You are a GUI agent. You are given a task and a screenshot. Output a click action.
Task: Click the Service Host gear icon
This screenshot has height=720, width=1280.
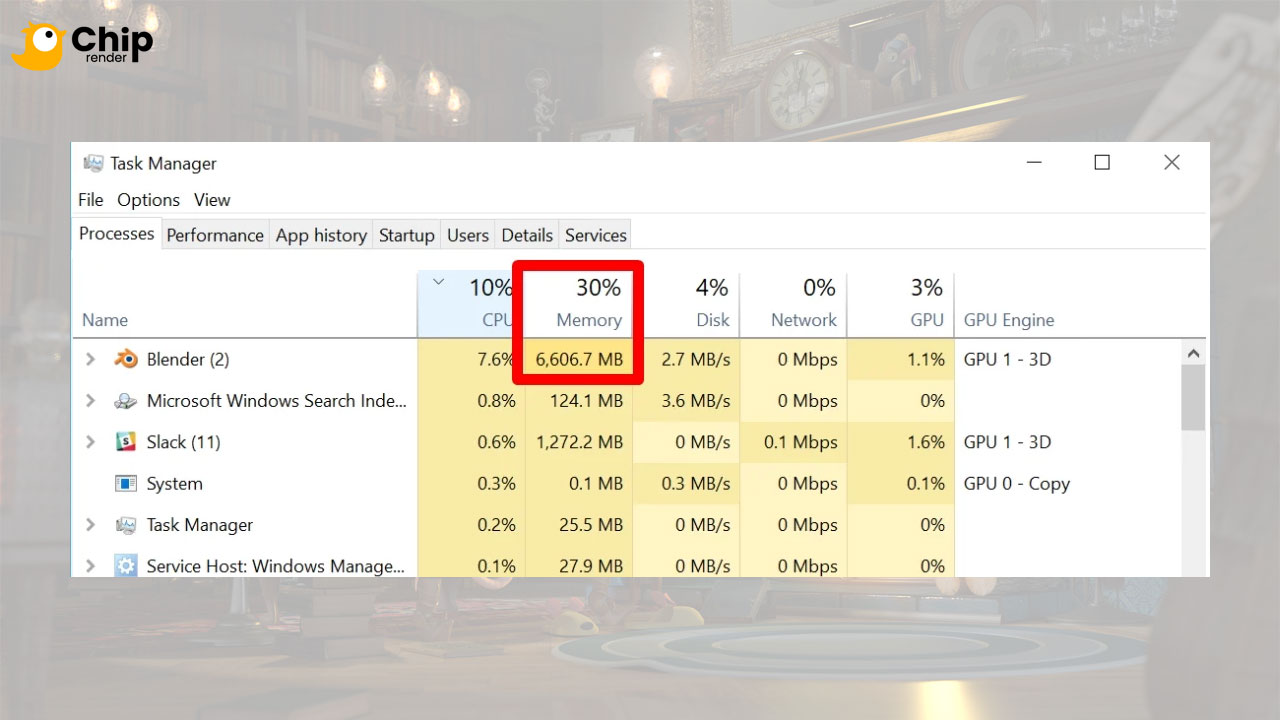pos(126,566)
